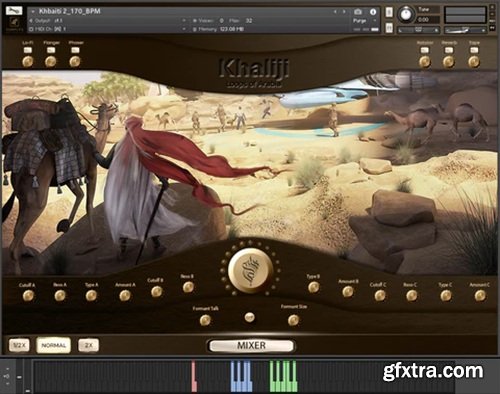Click the Formant Size knob

pos(294,320)
